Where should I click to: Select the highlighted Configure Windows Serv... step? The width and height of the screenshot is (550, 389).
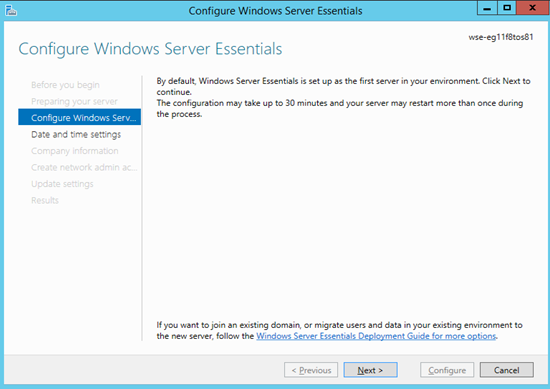click(x=80, y=117)
